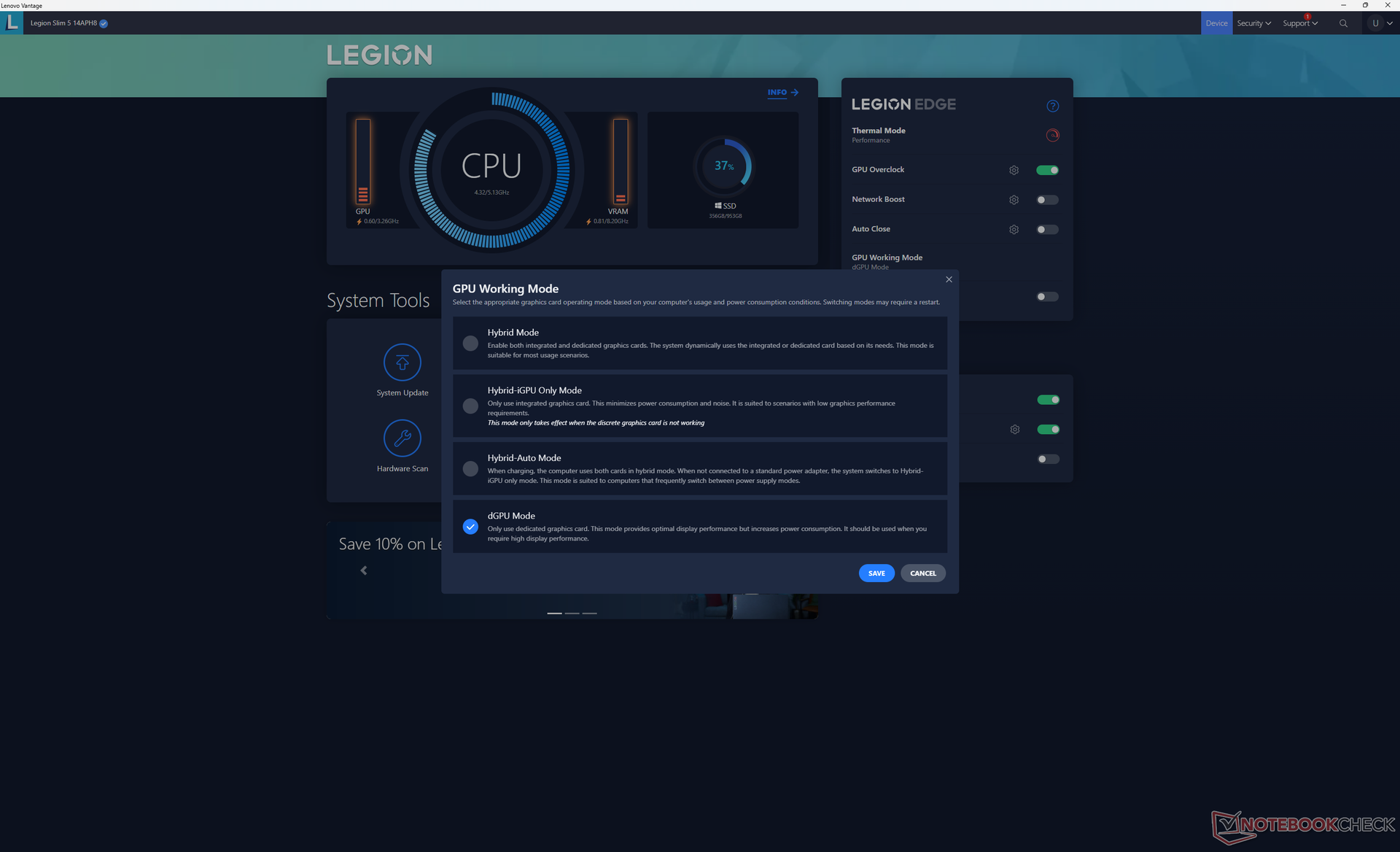Open the user account U dropdown
The width and height of the screenshot is (1400, 852).
tap(1381, 23)
